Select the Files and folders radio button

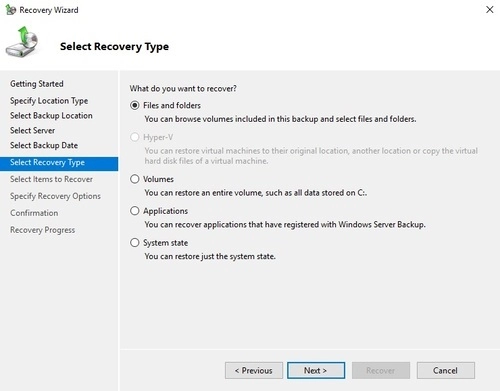(135, 106)
